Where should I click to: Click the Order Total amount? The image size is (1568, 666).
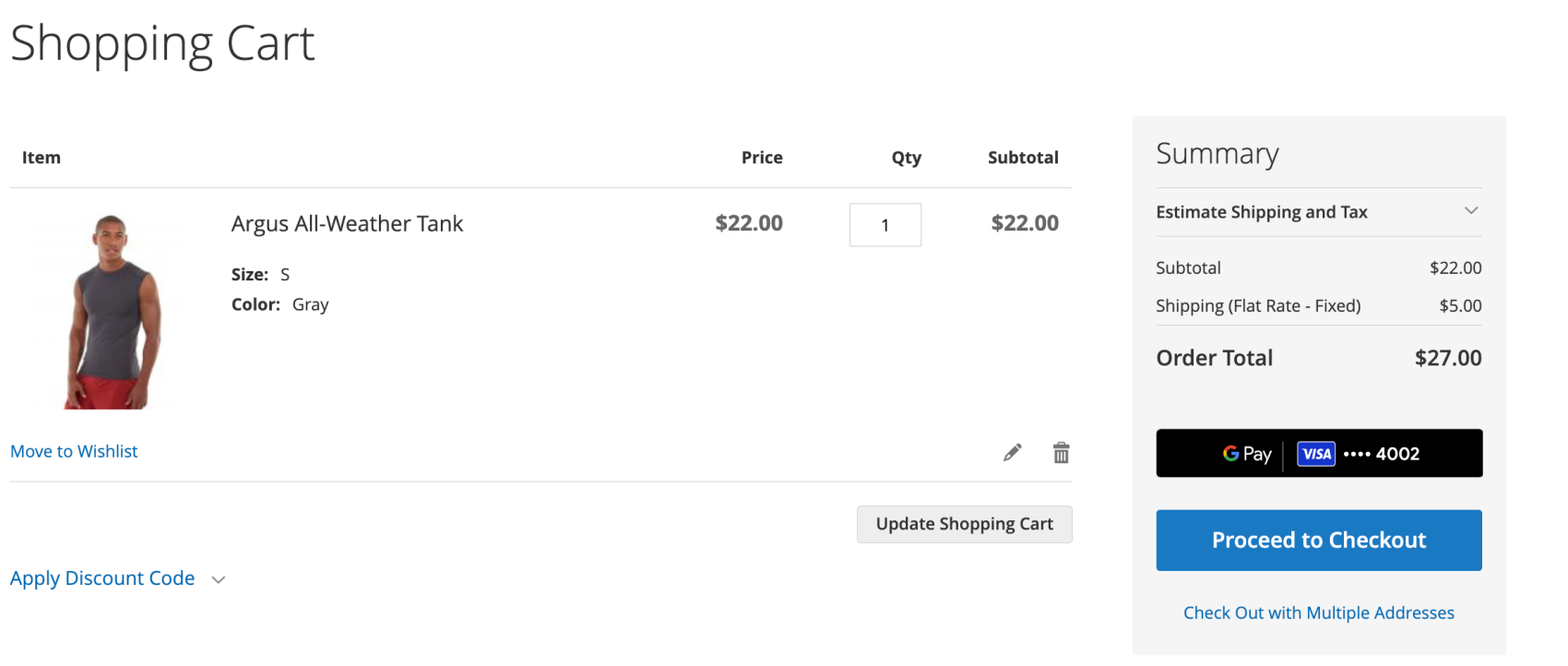1447,357
